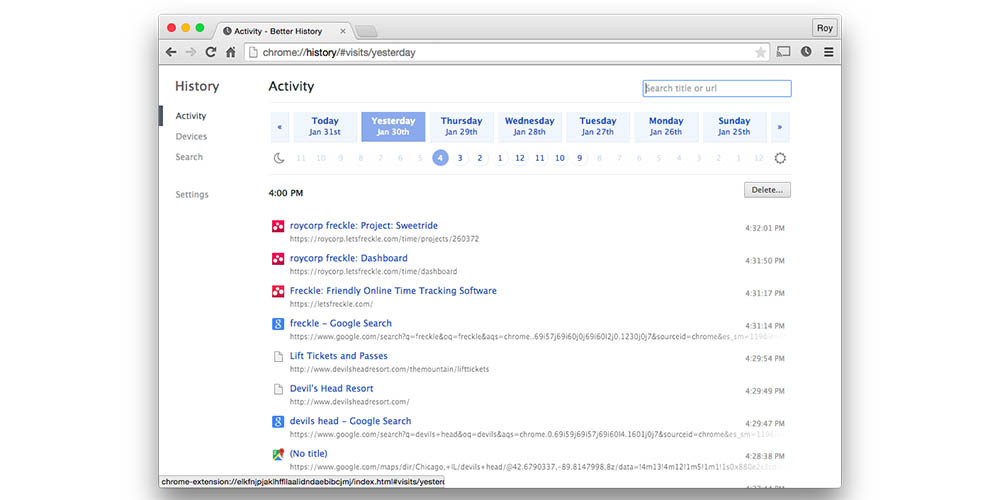This screenshot has height=500, width=1000.
Task: Show earlier dates with left chevron
Action: pos(279,127)
